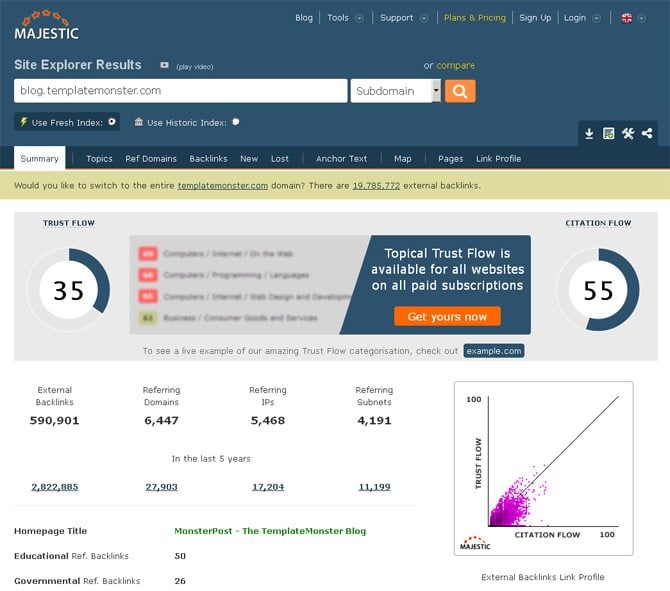
Task: Click the spreadsheet report icon
Action: [608, 134]
